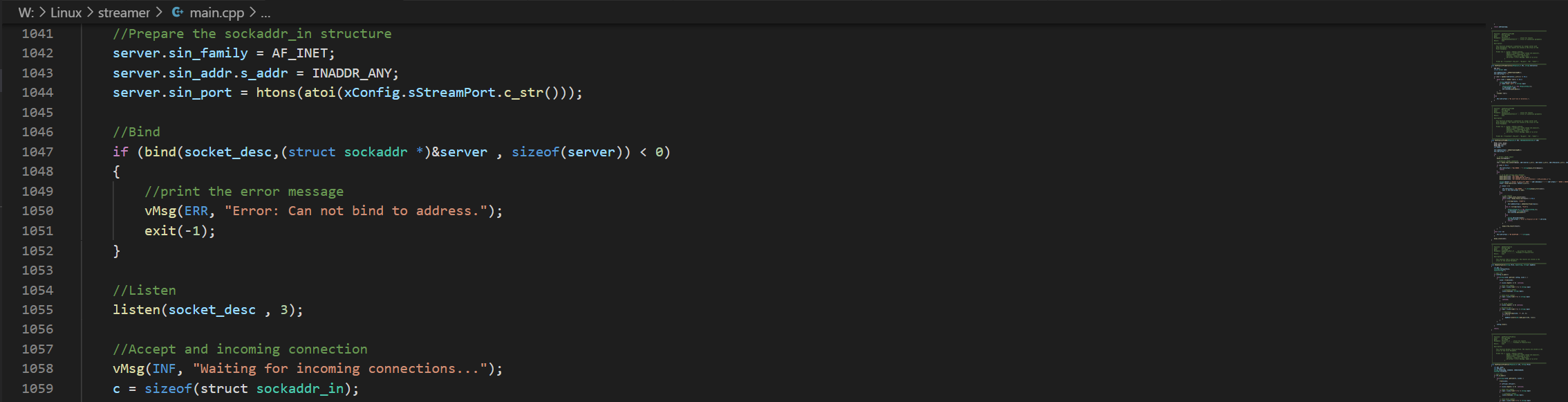1568x402 pixels.
Task: Open the W: drive breadcrumb
Action: [x=26, y=12]
